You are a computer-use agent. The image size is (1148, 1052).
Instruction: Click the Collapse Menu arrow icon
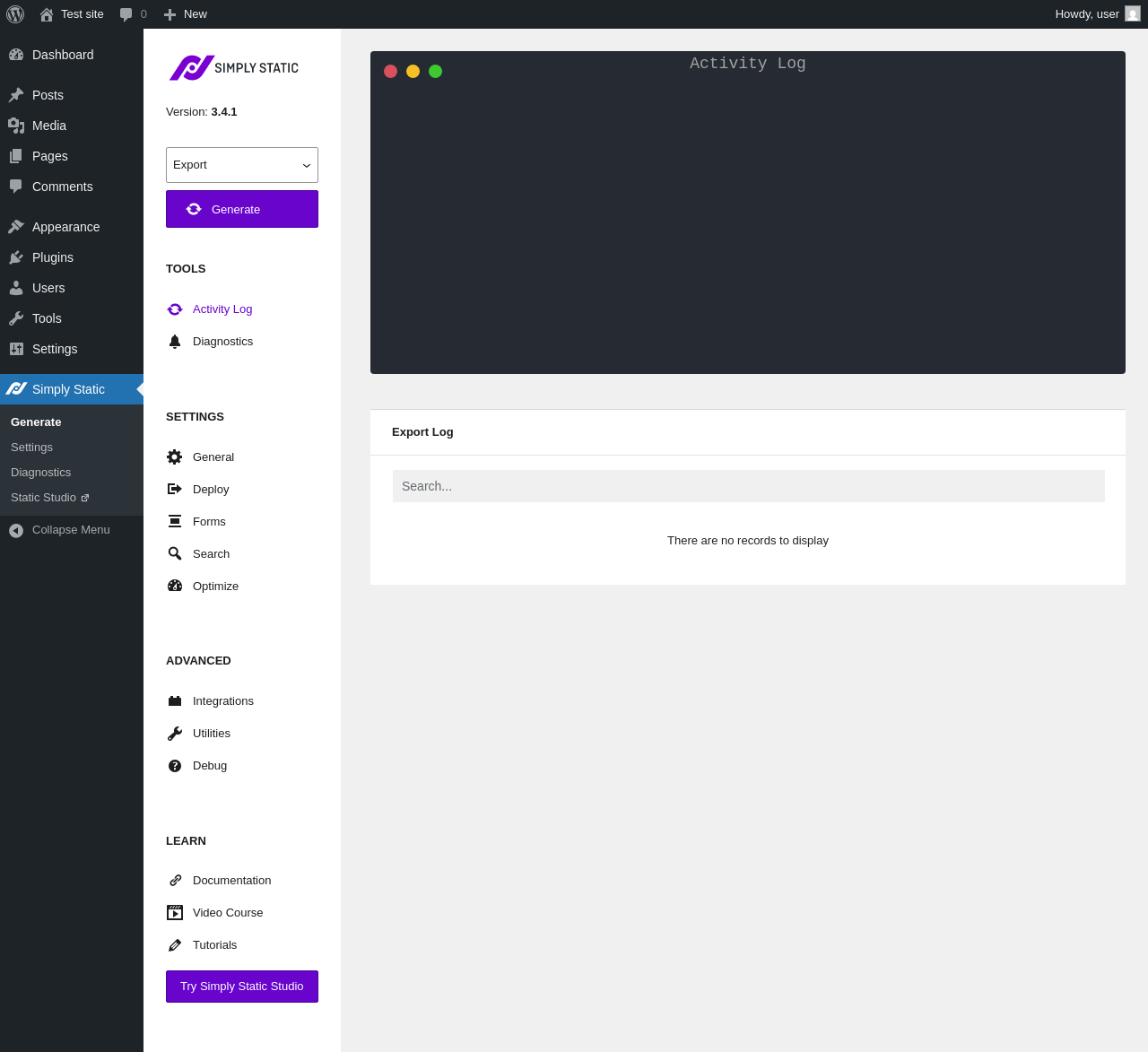(x=16, y=531)
